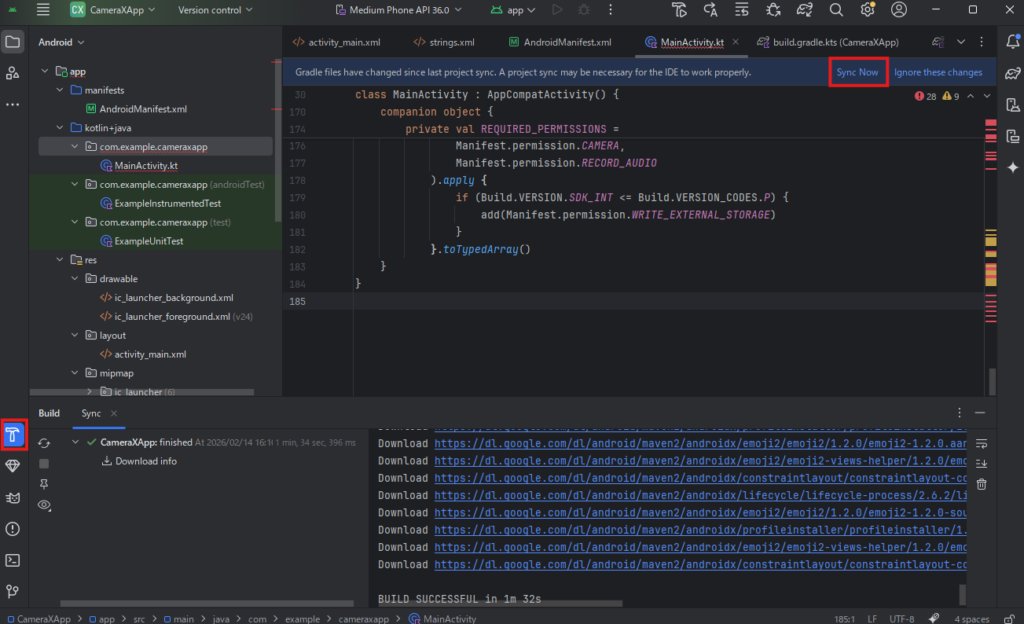Collapse the res folder in project tree
This screenshot has width=1024, height=624.
[61, 260]
